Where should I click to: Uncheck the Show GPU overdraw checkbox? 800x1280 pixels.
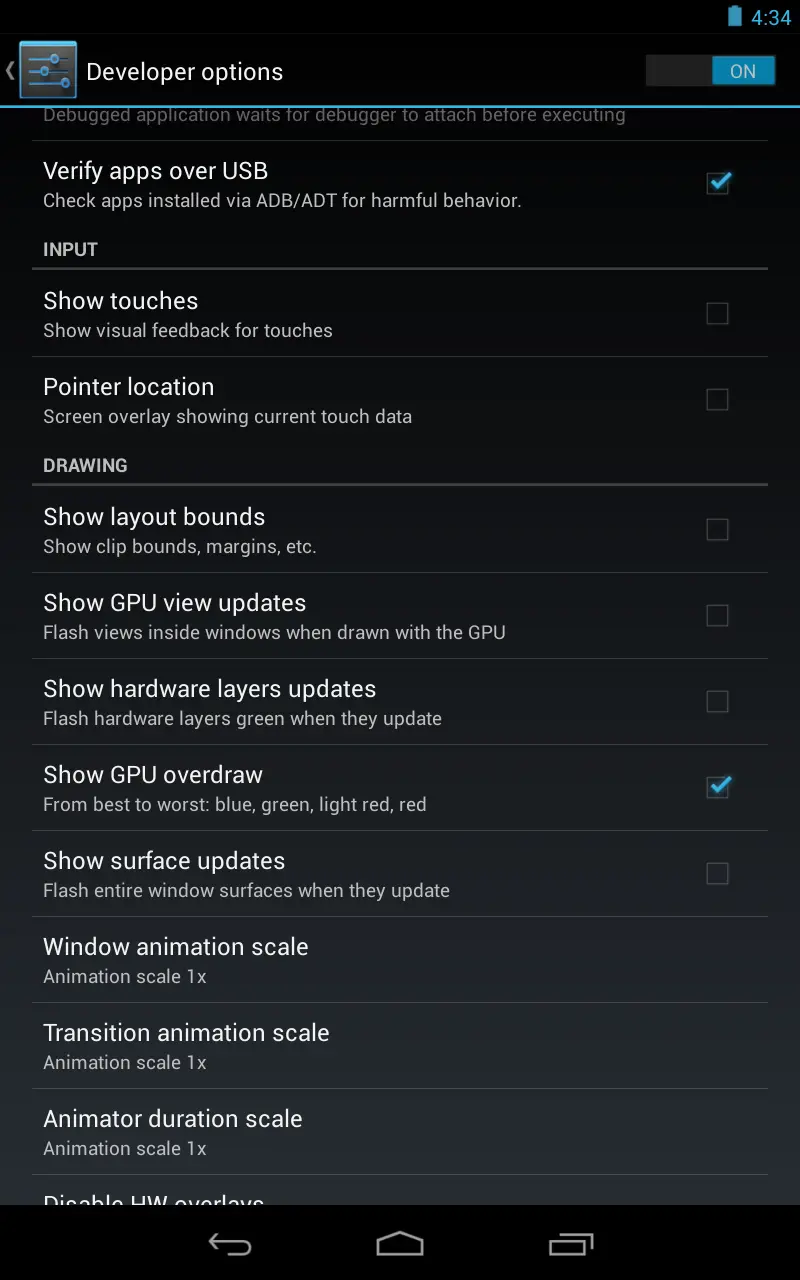pos(718,787)
